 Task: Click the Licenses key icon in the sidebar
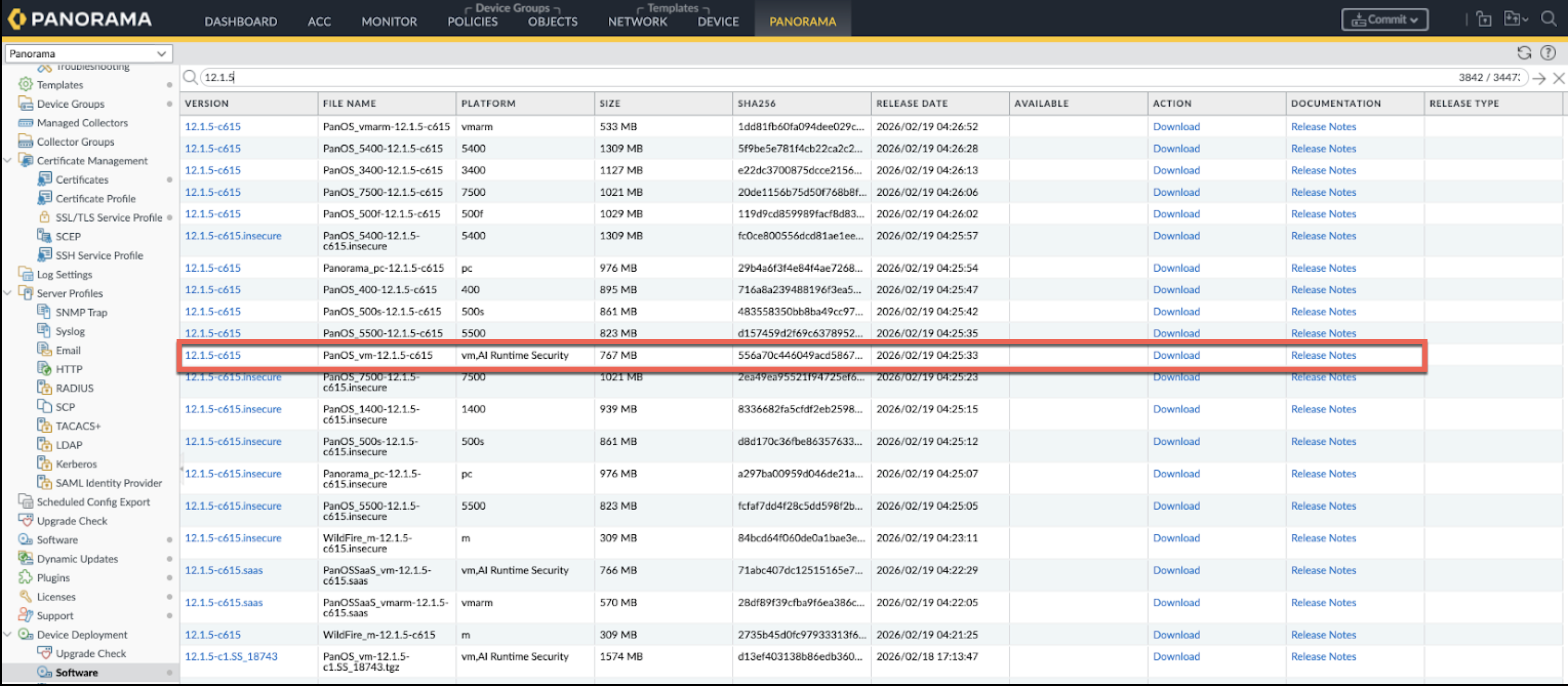(x=25, y=596)
